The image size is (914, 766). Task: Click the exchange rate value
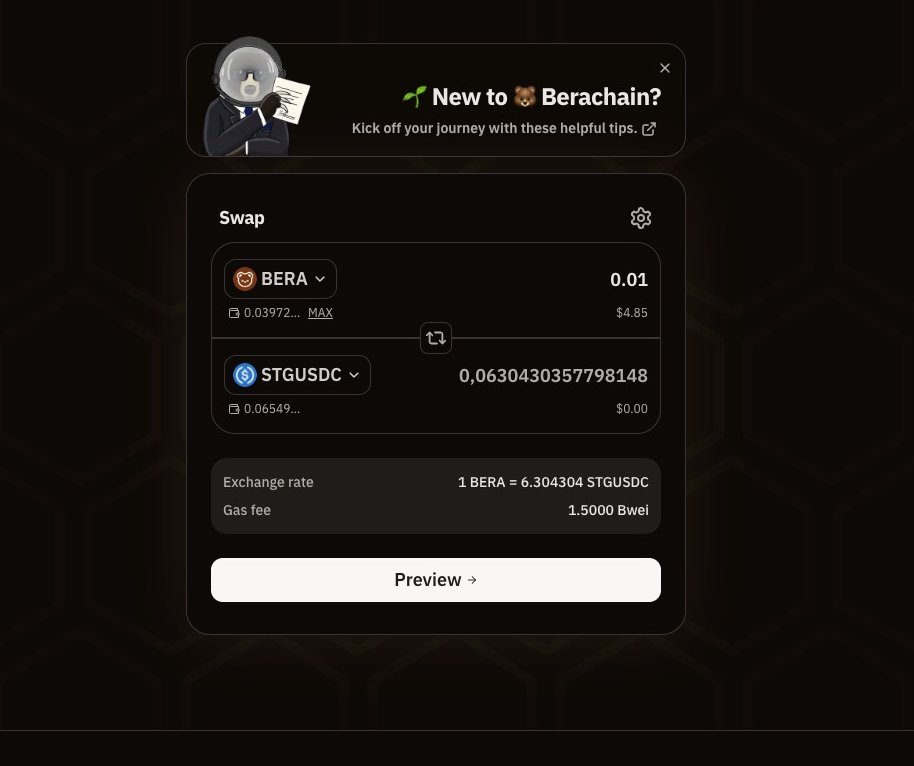553,483
